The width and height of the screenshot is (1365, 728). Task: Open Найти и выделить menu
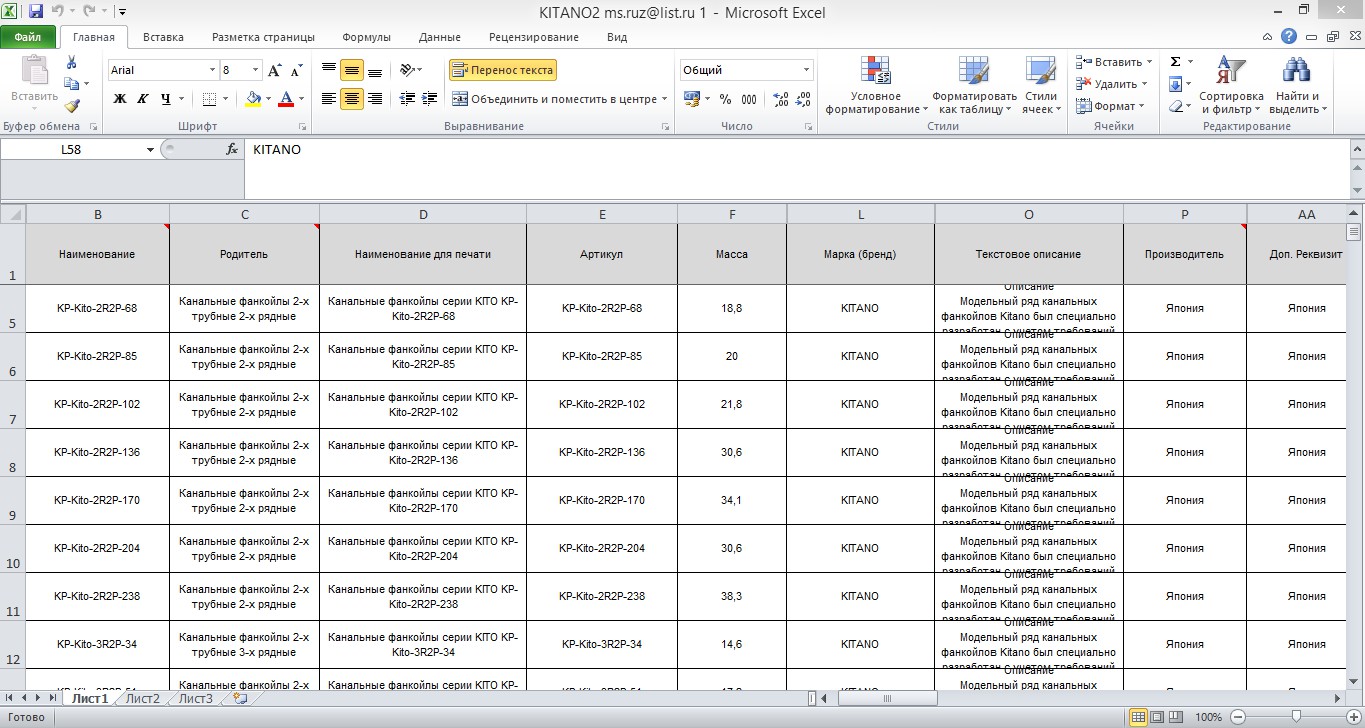[1300, 85]
